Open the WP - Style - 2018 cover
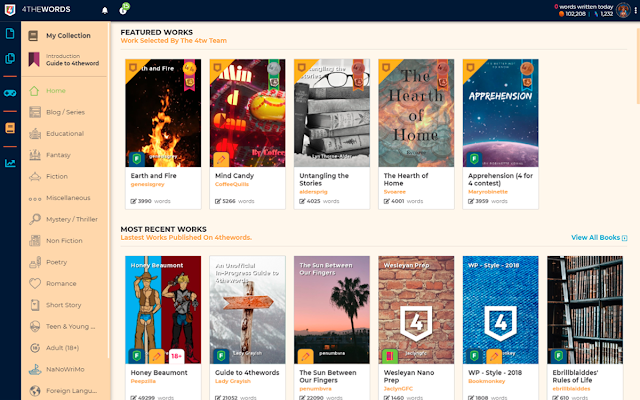Image resolution: width=640 pixels, height=400 pixels. [500, 310]
